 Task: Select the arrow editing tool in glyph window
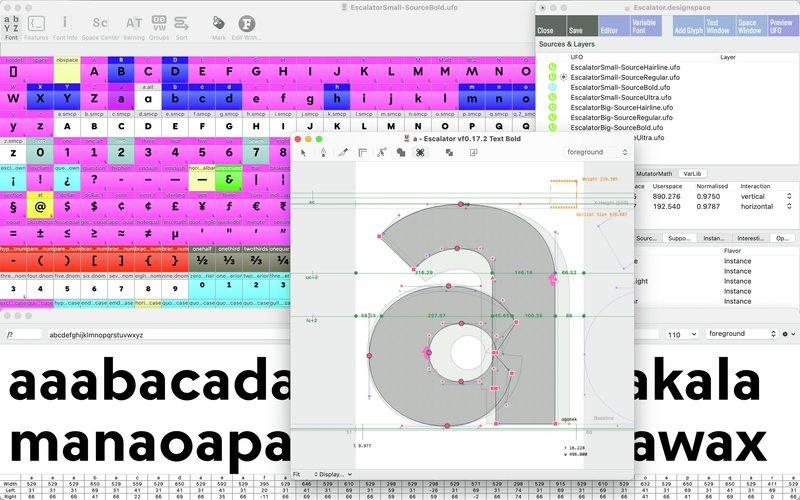305,153
